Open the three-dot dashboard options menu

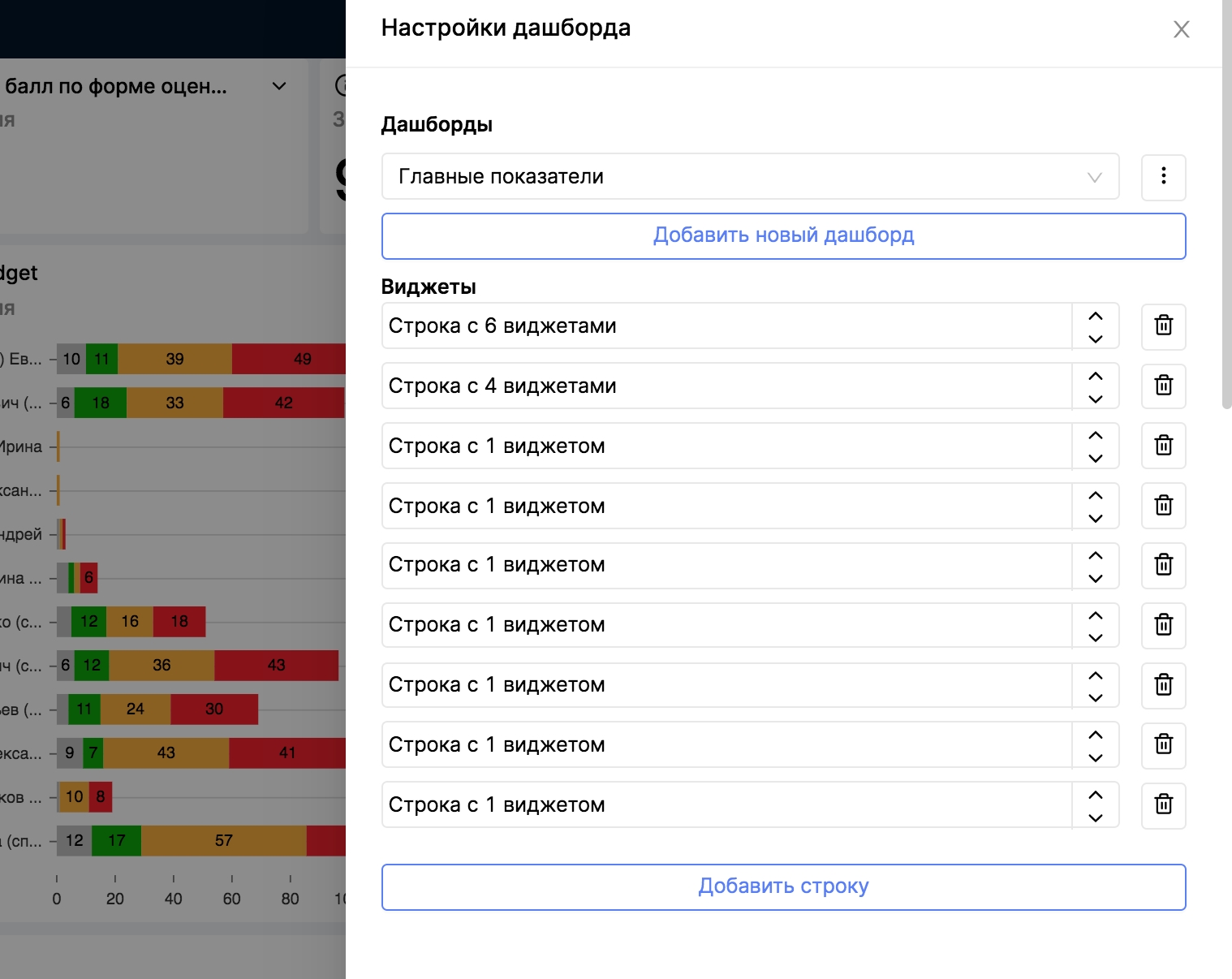click(x=1163, y=176)
